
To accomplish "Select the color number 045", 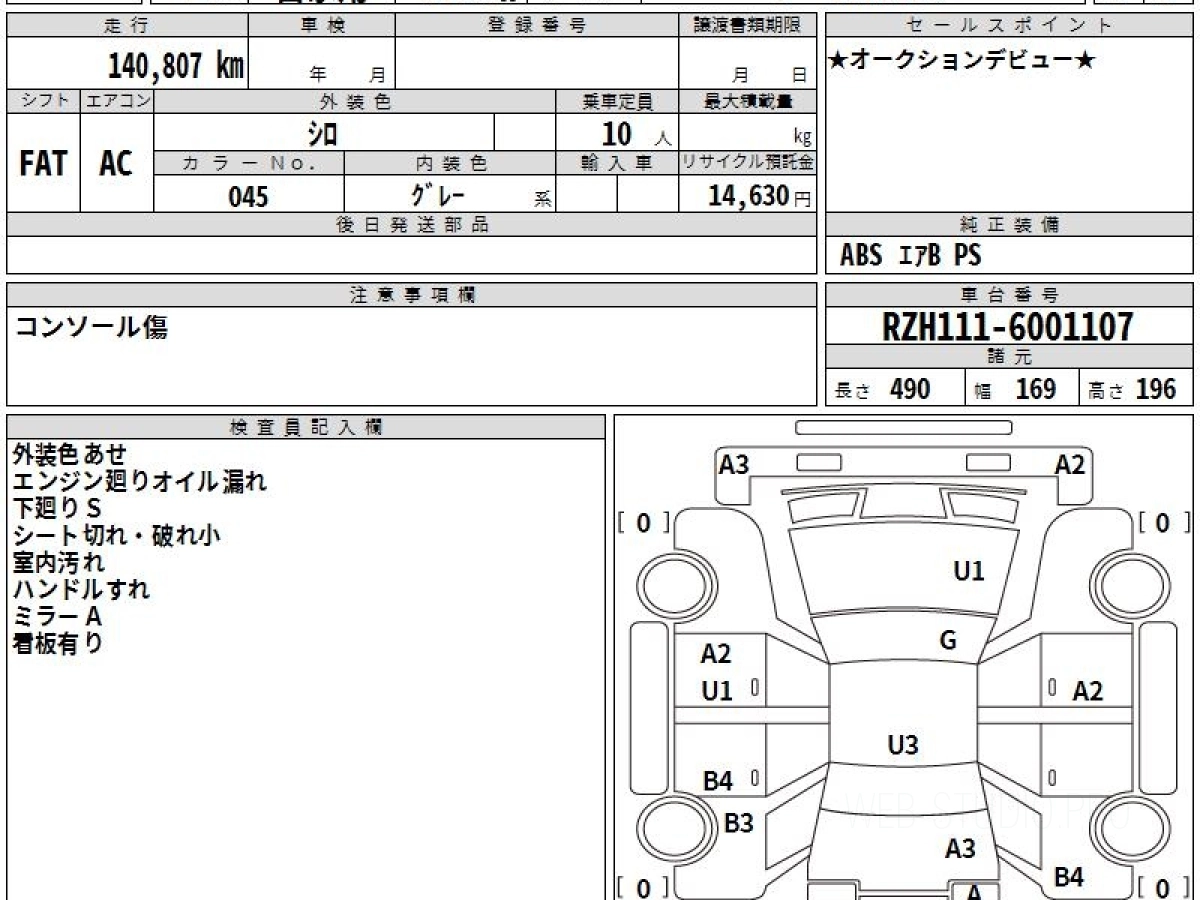I will coord(248,196).
